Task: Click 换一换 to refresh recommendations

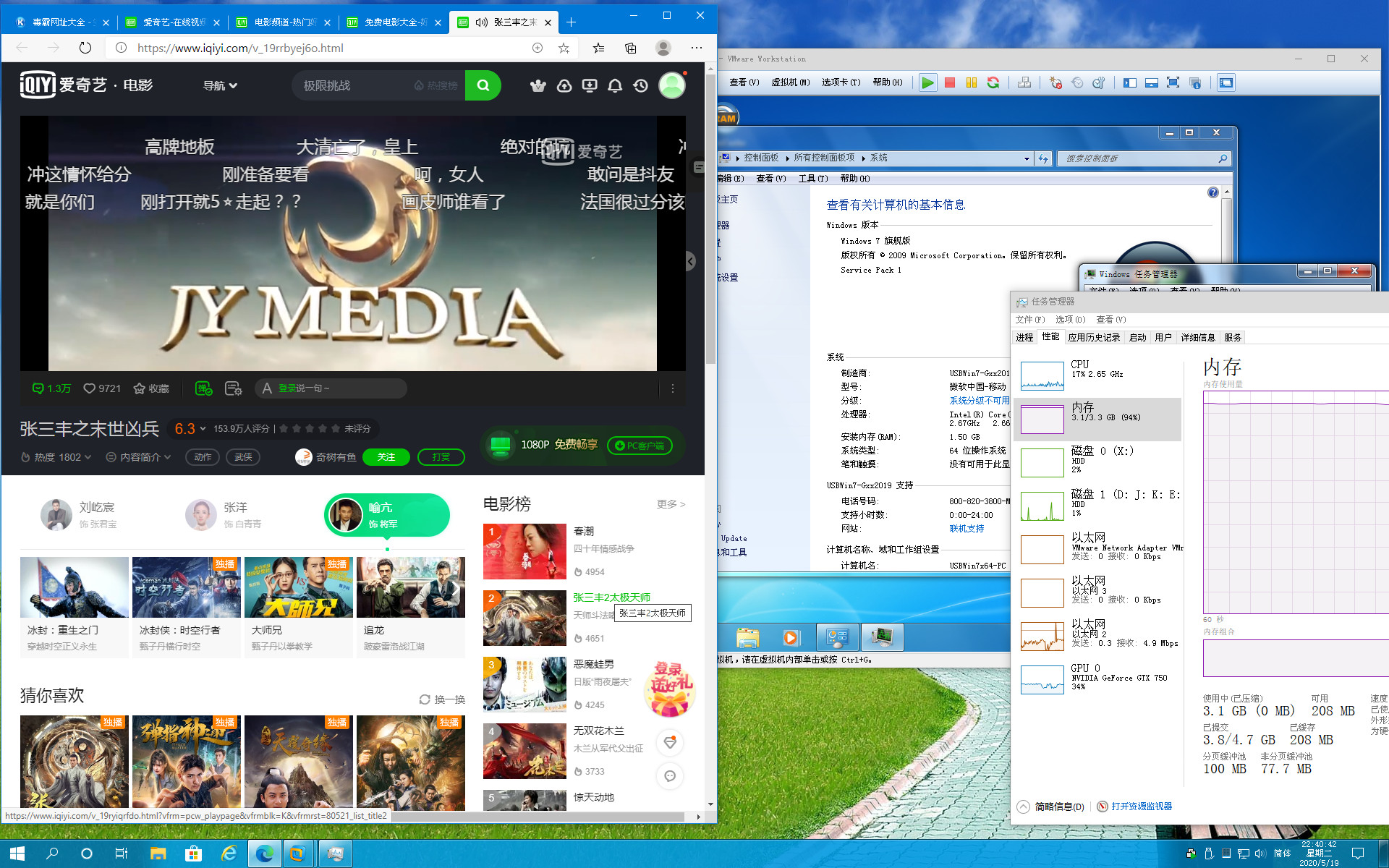Action: [x=442, y=699]
